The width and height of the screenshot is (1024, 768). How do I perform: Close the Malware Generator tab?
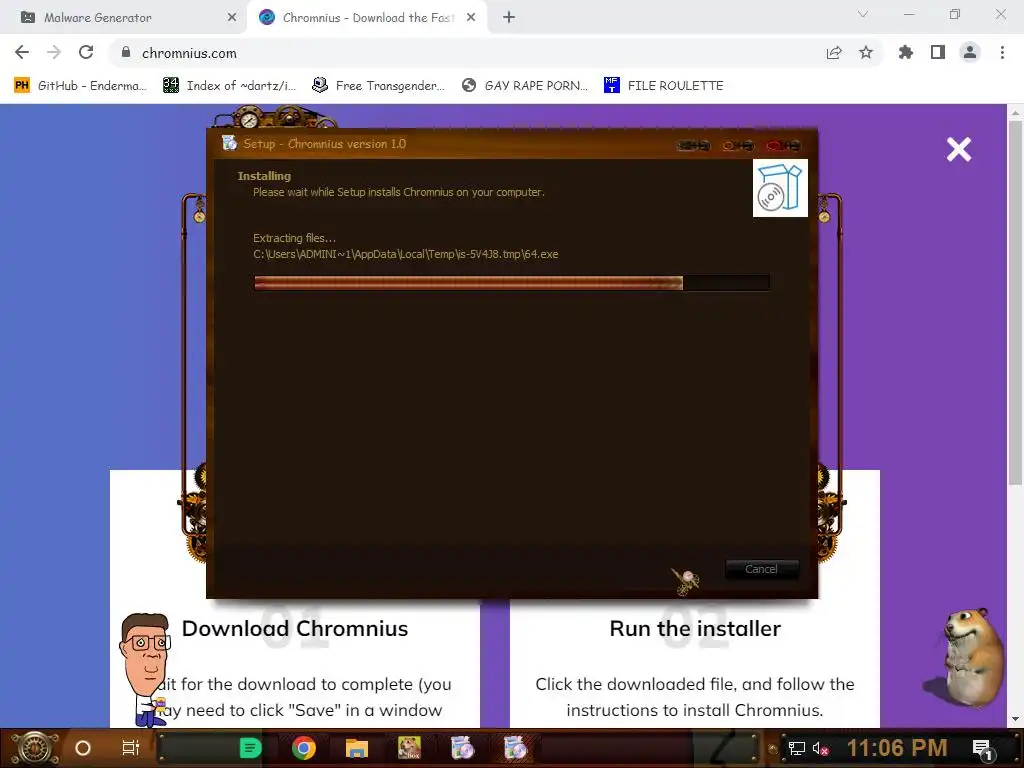pyautogui.click(x=231, y=18)
